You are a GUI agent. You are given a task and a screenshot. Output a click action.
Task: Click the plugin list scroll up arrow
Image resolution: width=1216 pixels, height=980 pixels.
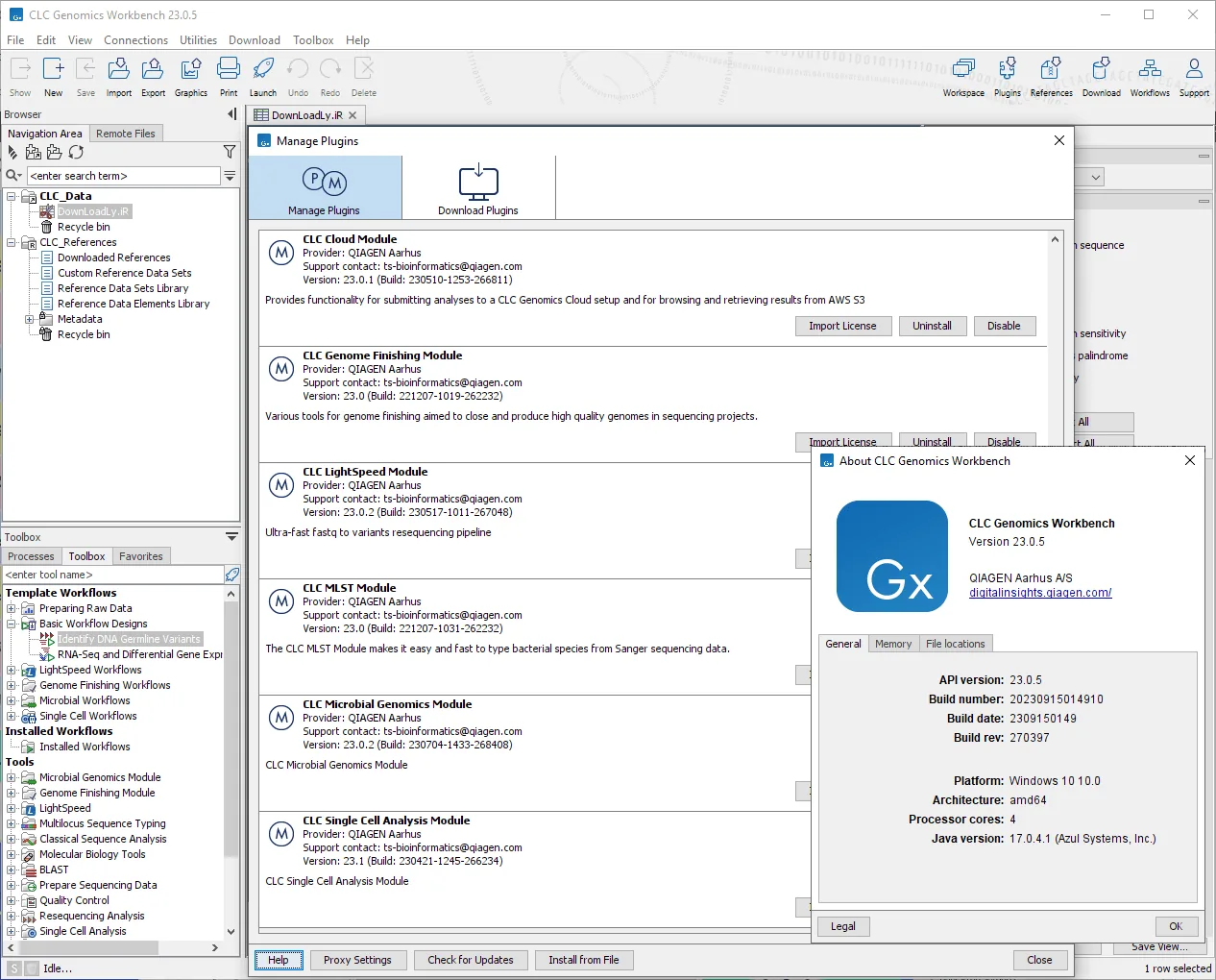point(1055,239)
